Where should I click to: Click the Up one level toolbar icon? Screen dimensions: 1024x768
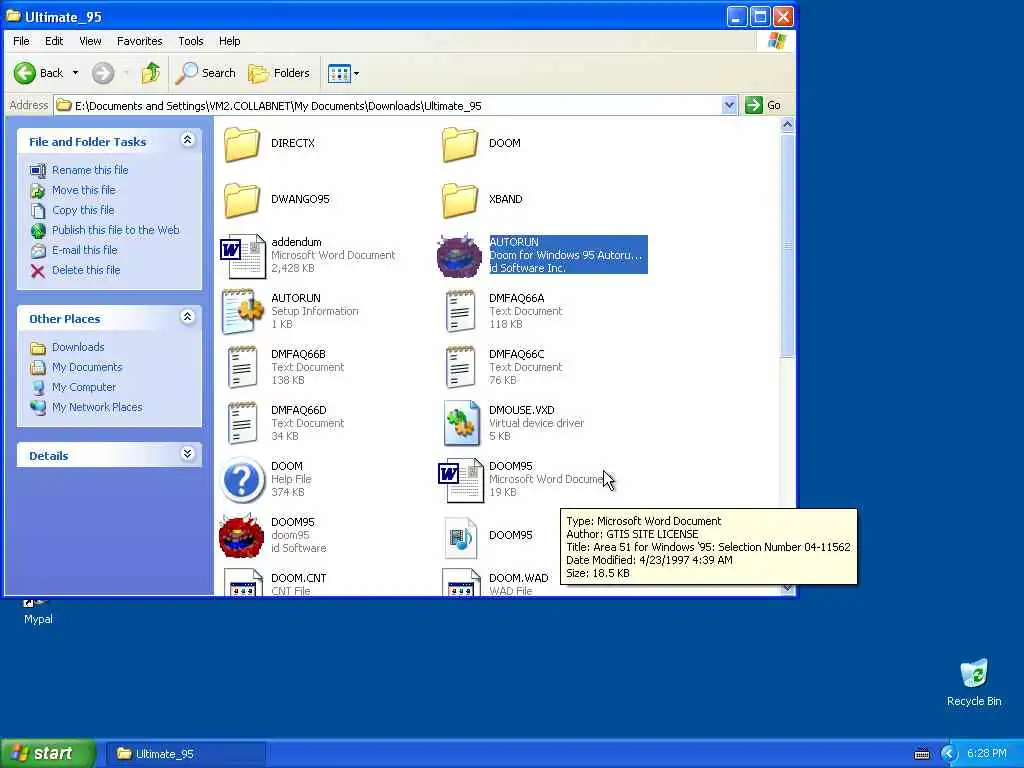click(151, 73)
